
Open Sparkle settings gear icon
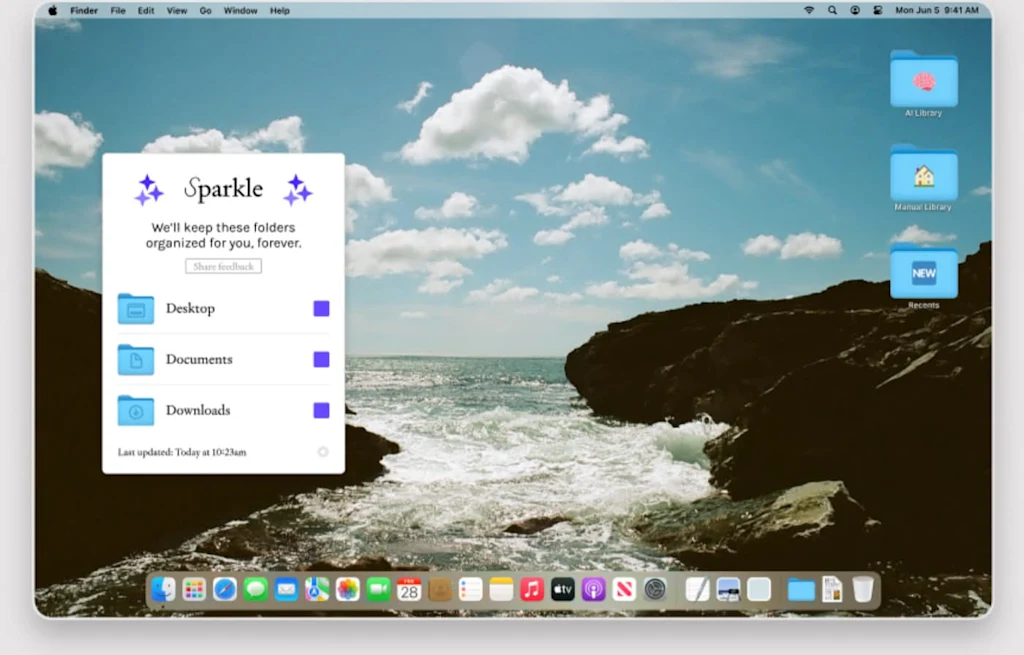(x=323, y=452)
